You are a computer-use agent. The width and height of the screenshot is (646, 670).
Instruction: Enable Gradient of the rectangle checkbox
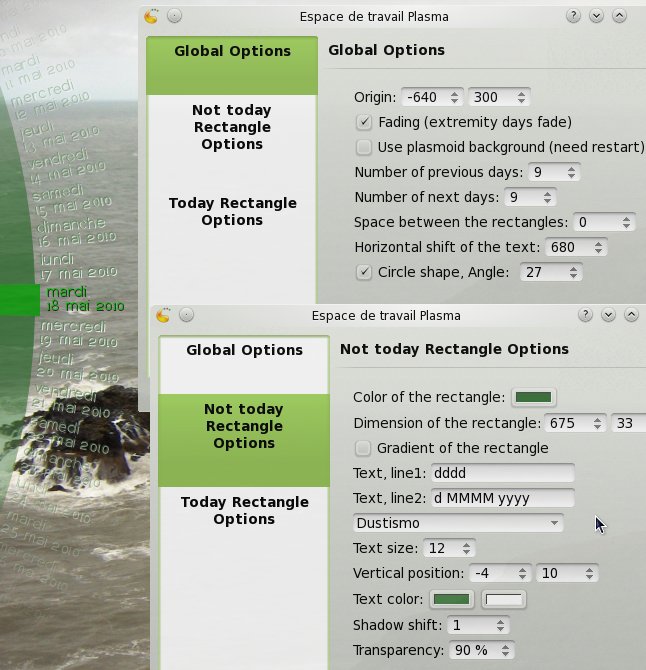[363, 448]
